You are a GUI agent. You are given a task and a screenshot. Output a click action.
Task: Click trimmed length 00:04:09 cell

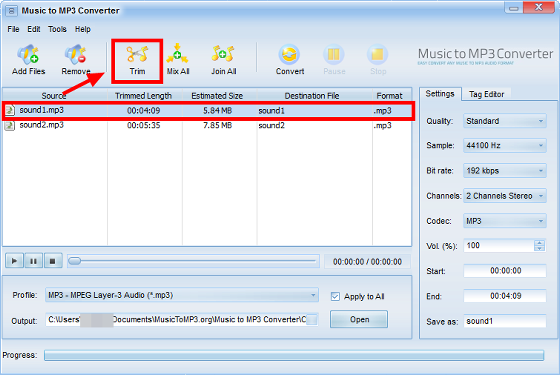click(145, 111)
